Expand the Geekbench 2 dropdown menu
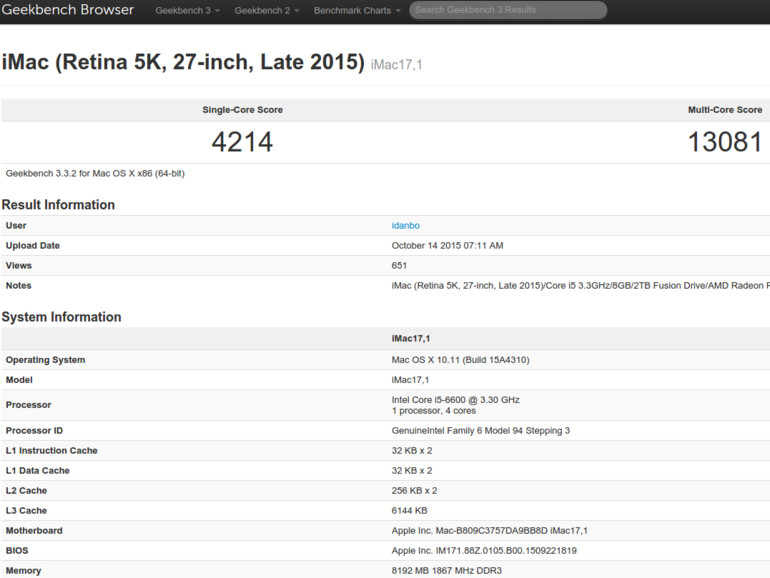 [x=267, y=10]
